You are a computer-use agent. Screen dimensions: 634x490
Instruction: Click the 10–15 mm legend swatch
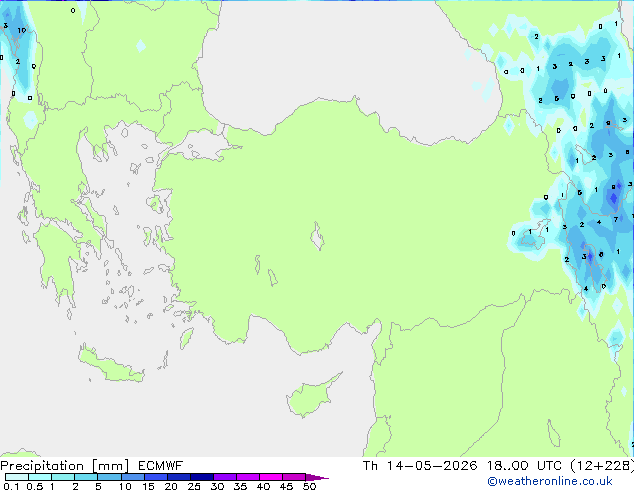pyautogui.click(x=132, y=477)
